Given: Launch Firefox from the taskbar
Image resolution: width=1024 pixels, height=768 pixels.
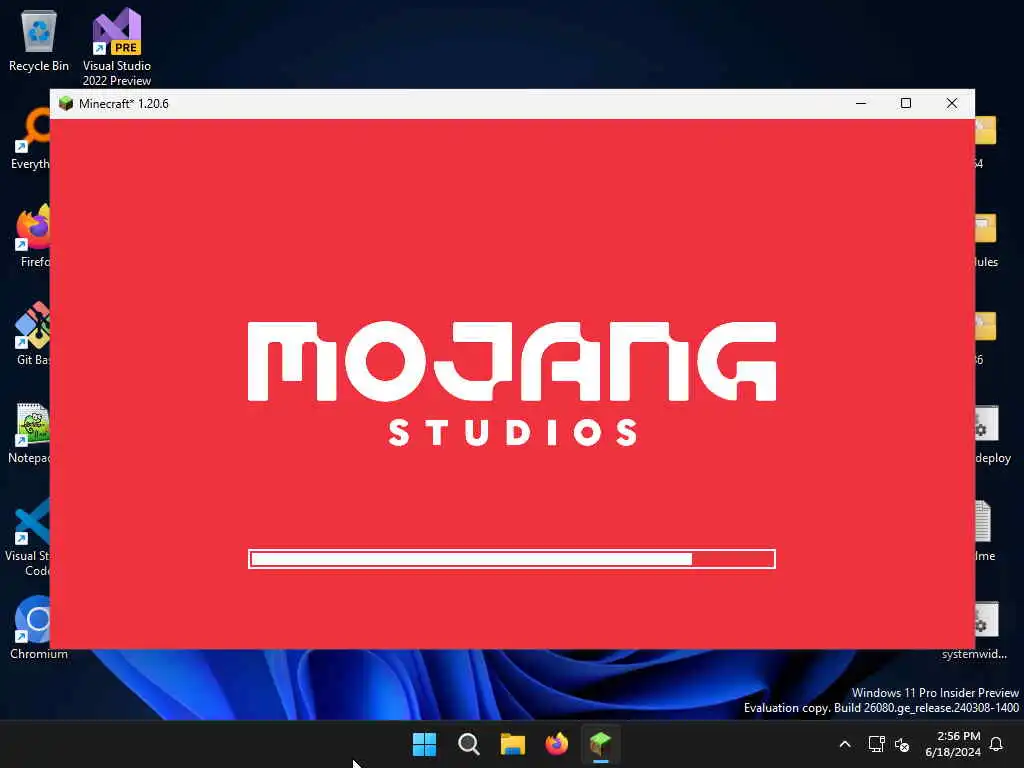Looking at the screenshot, I should 556,744.
